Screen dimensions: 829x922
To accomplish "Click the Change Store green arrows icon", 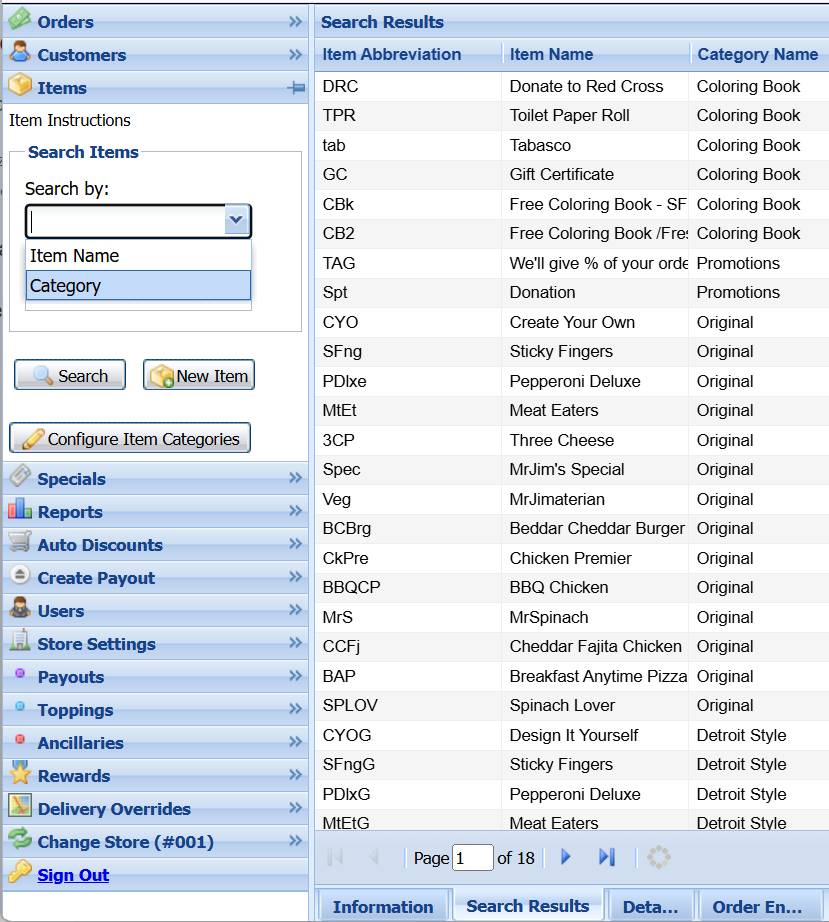I will click(x=19, y=840).
